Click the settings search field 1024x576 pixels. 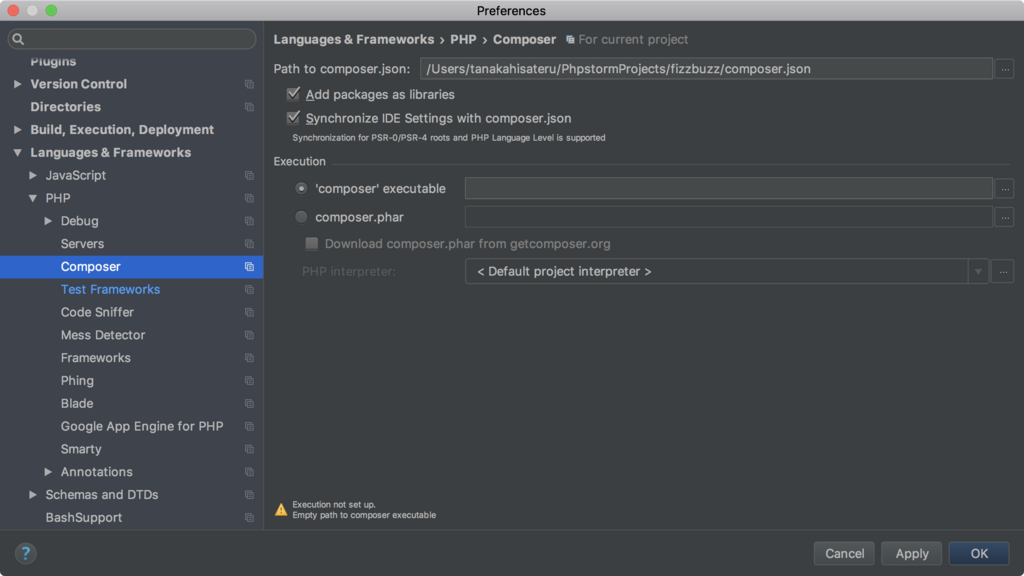click(132, 39)
